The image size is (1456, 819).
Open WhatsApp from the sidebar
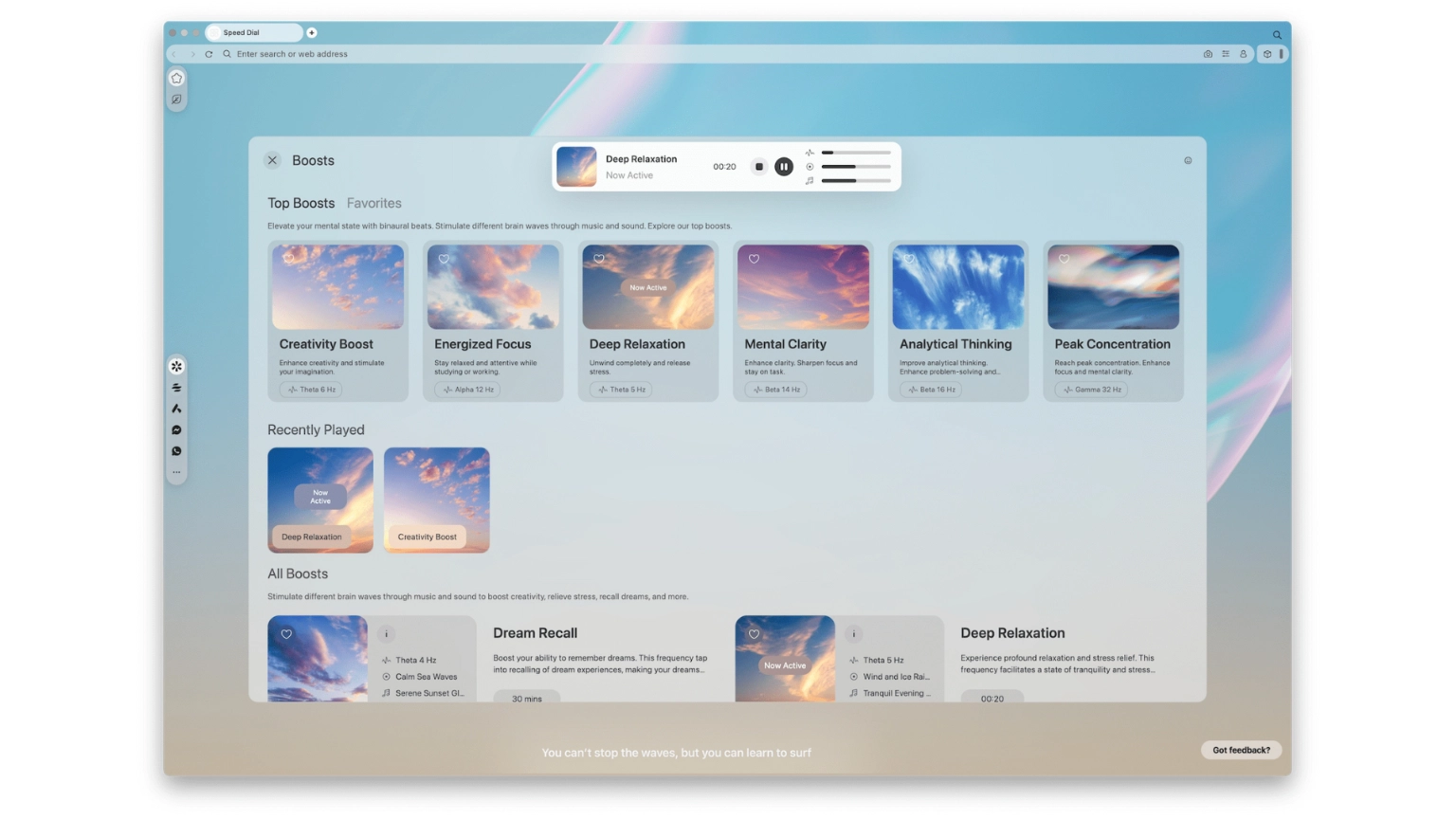point(176,451)
